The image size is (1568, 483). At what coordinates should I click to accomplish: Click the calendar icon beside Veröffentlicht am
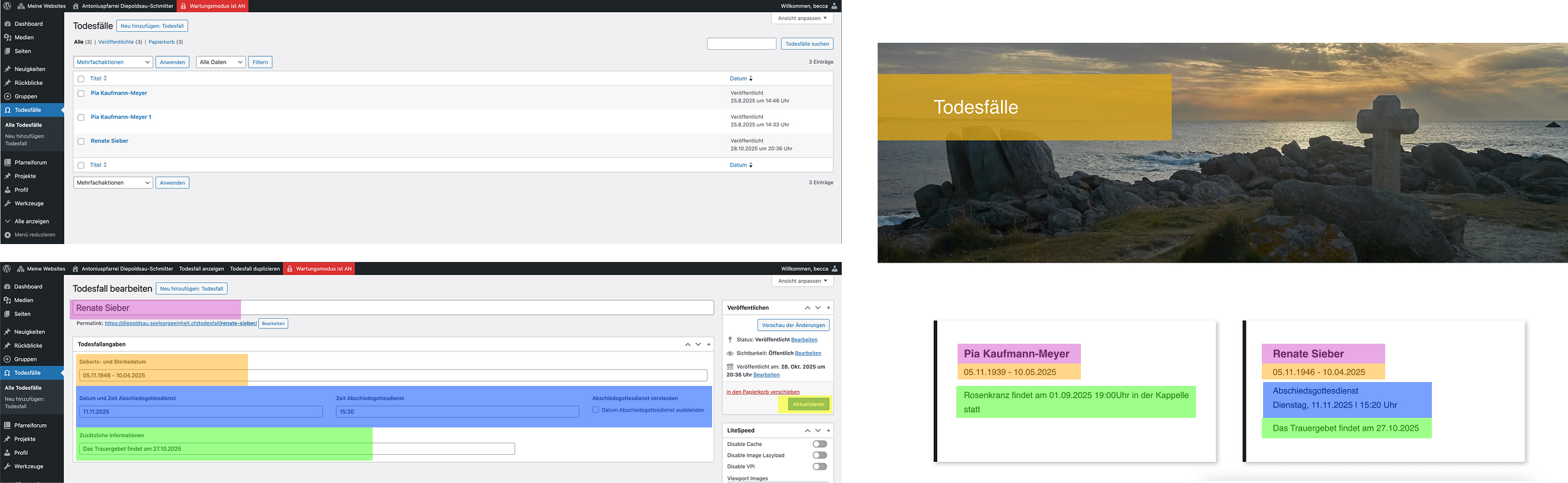[730, 367]
